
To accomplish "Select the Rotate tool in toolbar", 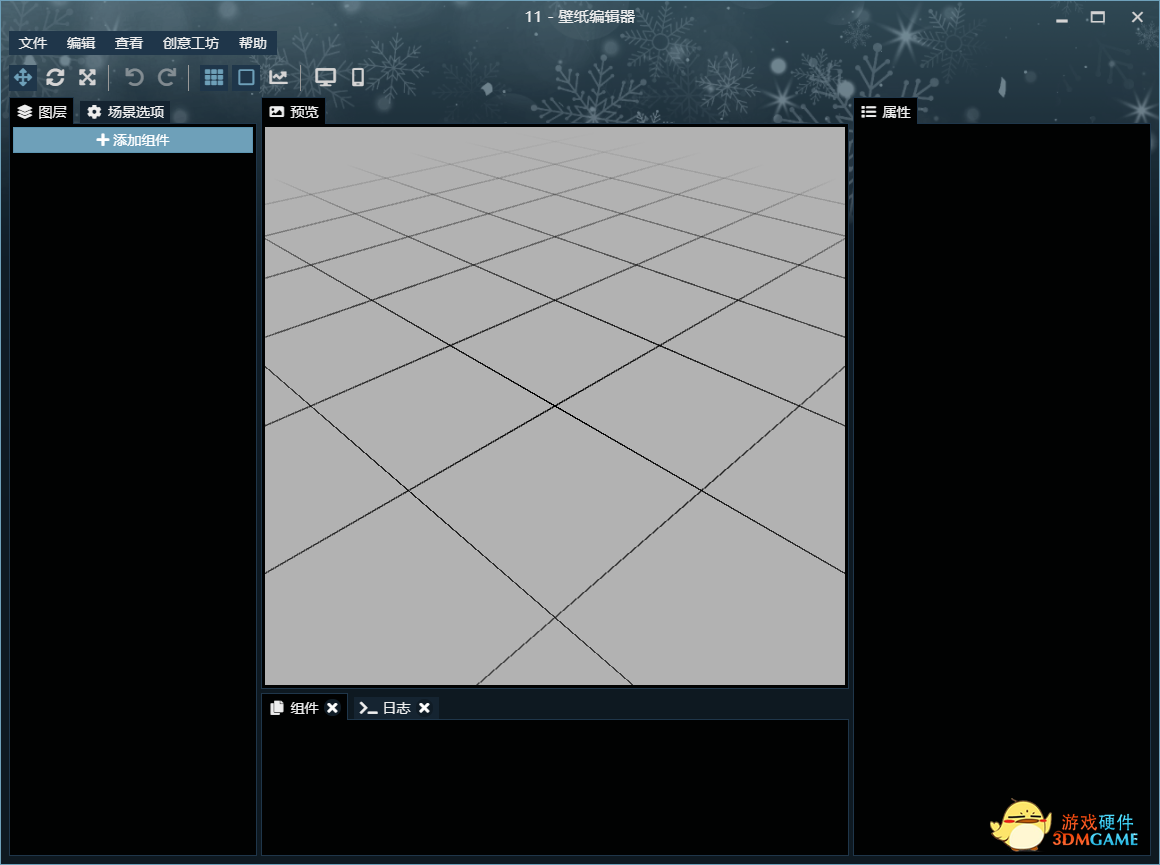I will pyautogui.click(x=55, y=77).
